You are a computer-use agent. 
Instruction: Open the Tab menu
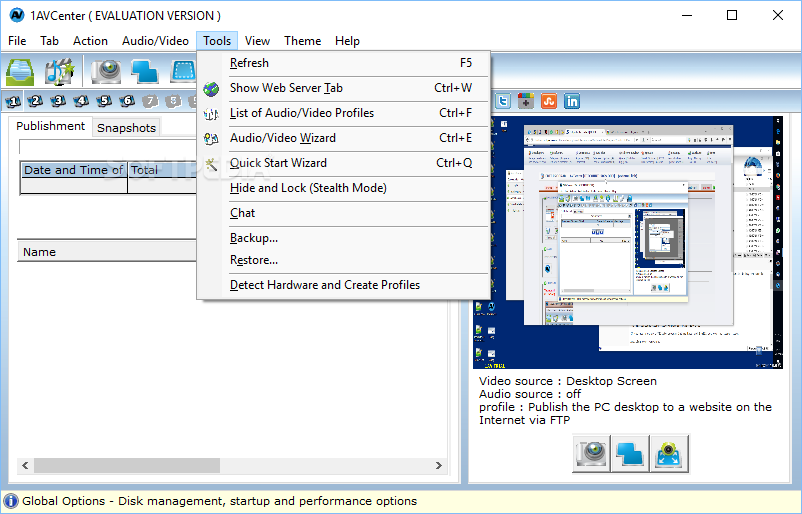pyautogui.click(x=50, y=41)
